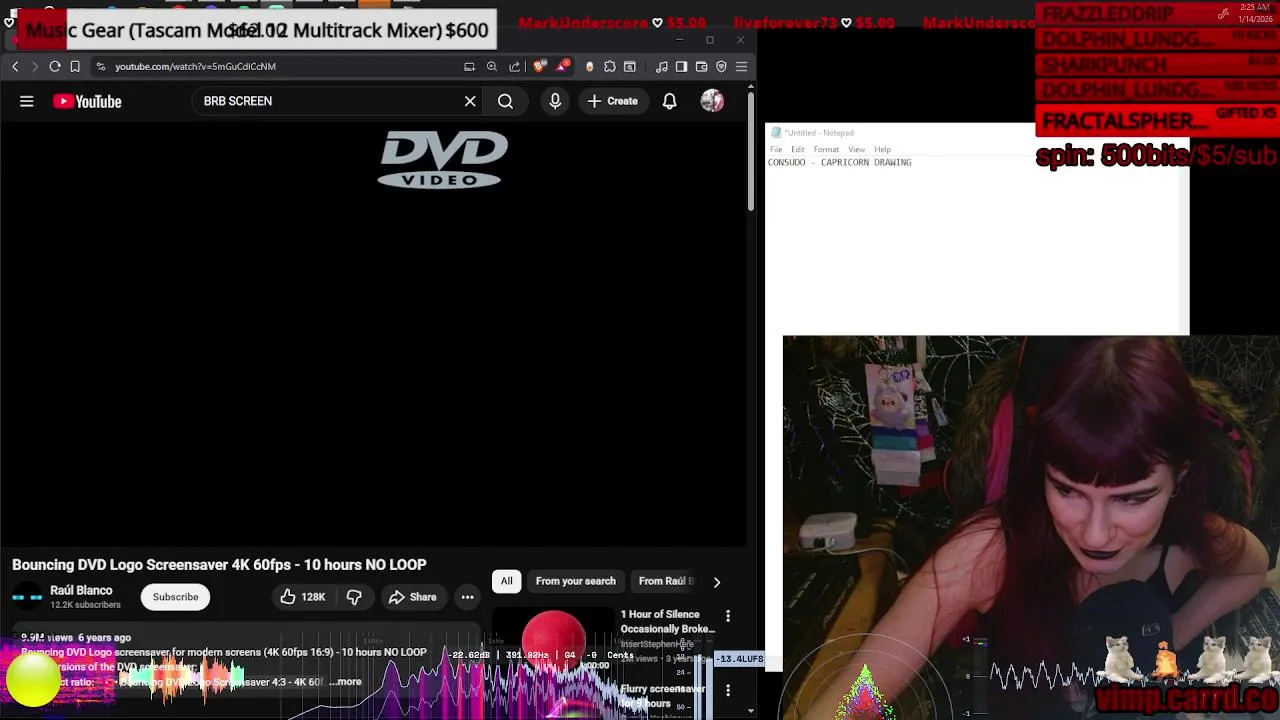Screen dimensions: 1280x720
Task: Open the Brave wallet icon
Action: (701, 66)
